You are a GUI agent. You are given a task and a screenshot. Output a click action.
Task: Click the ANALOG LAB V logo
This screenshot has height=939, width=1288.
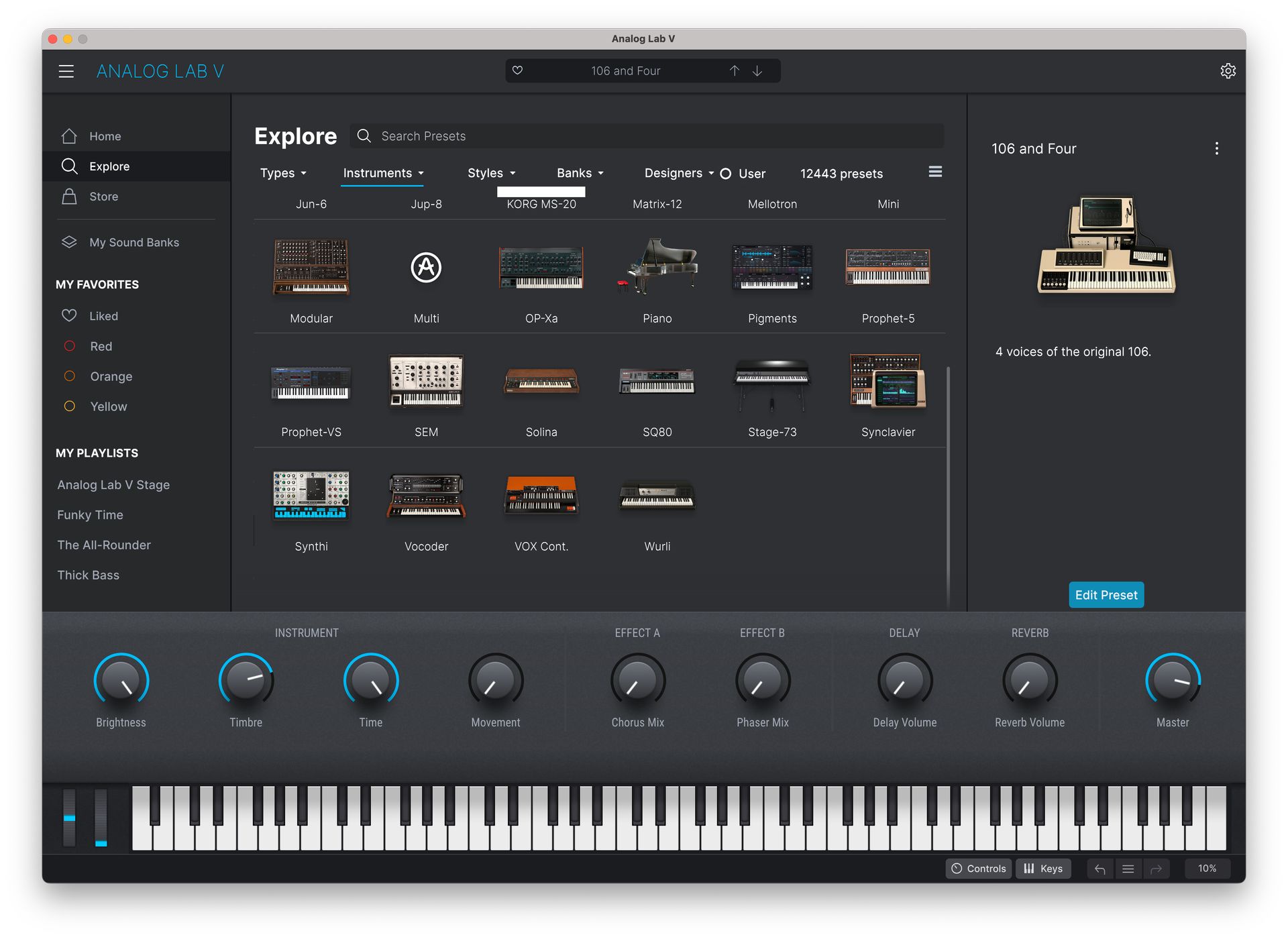point(160,71)
